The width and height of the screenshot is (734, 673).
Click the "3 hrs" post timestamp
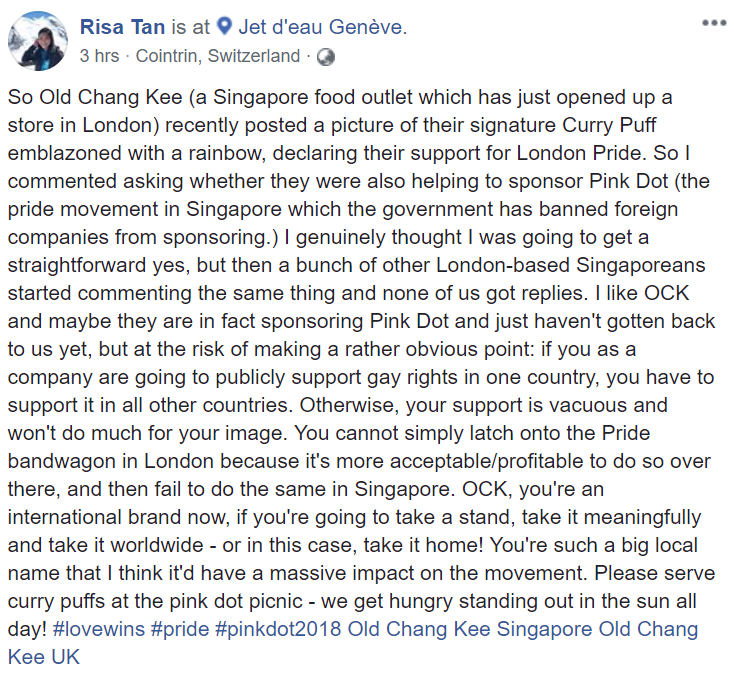(x=97, y=57)
